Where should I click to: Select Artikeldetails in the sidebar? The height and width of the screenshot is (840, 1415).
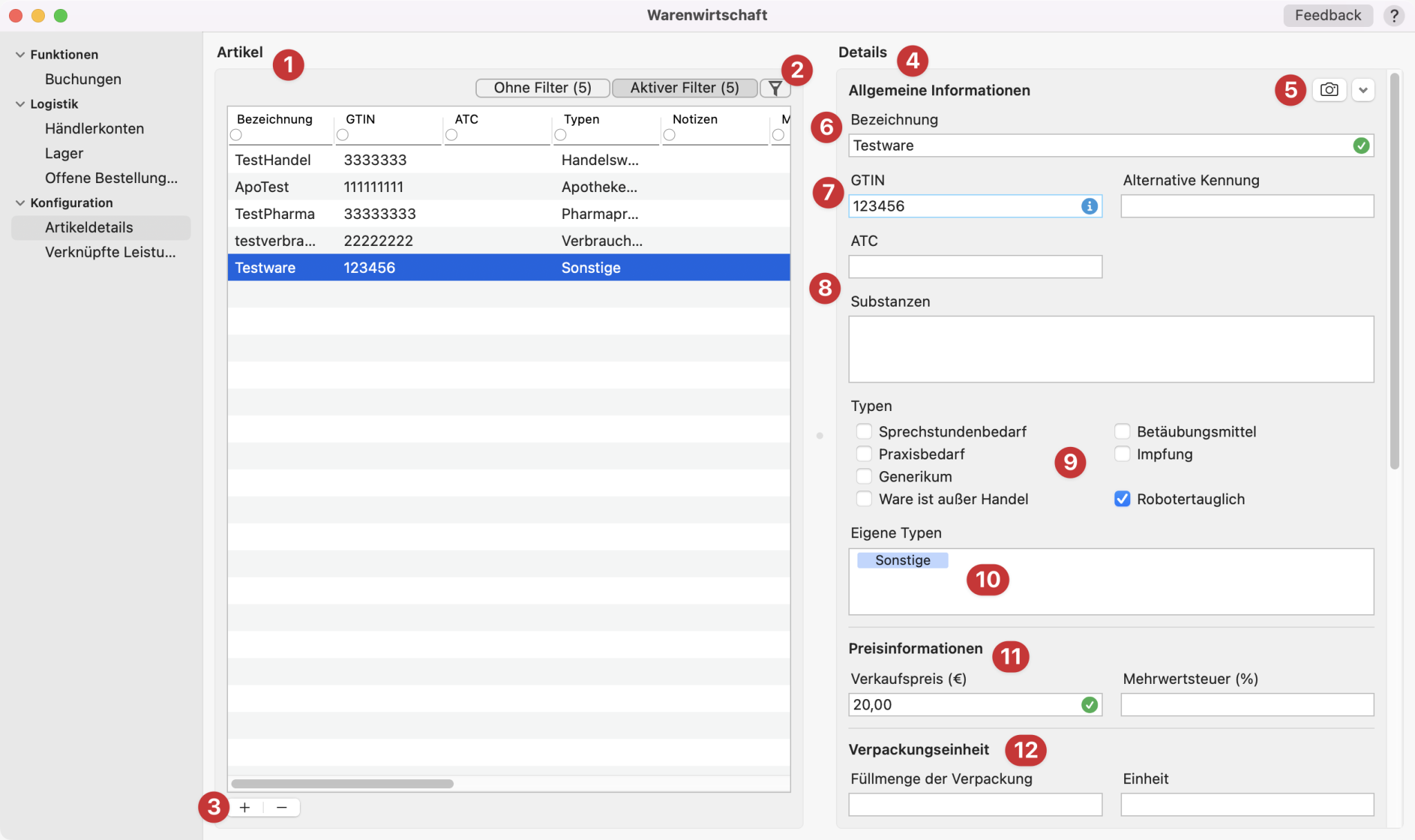point(101,227)
